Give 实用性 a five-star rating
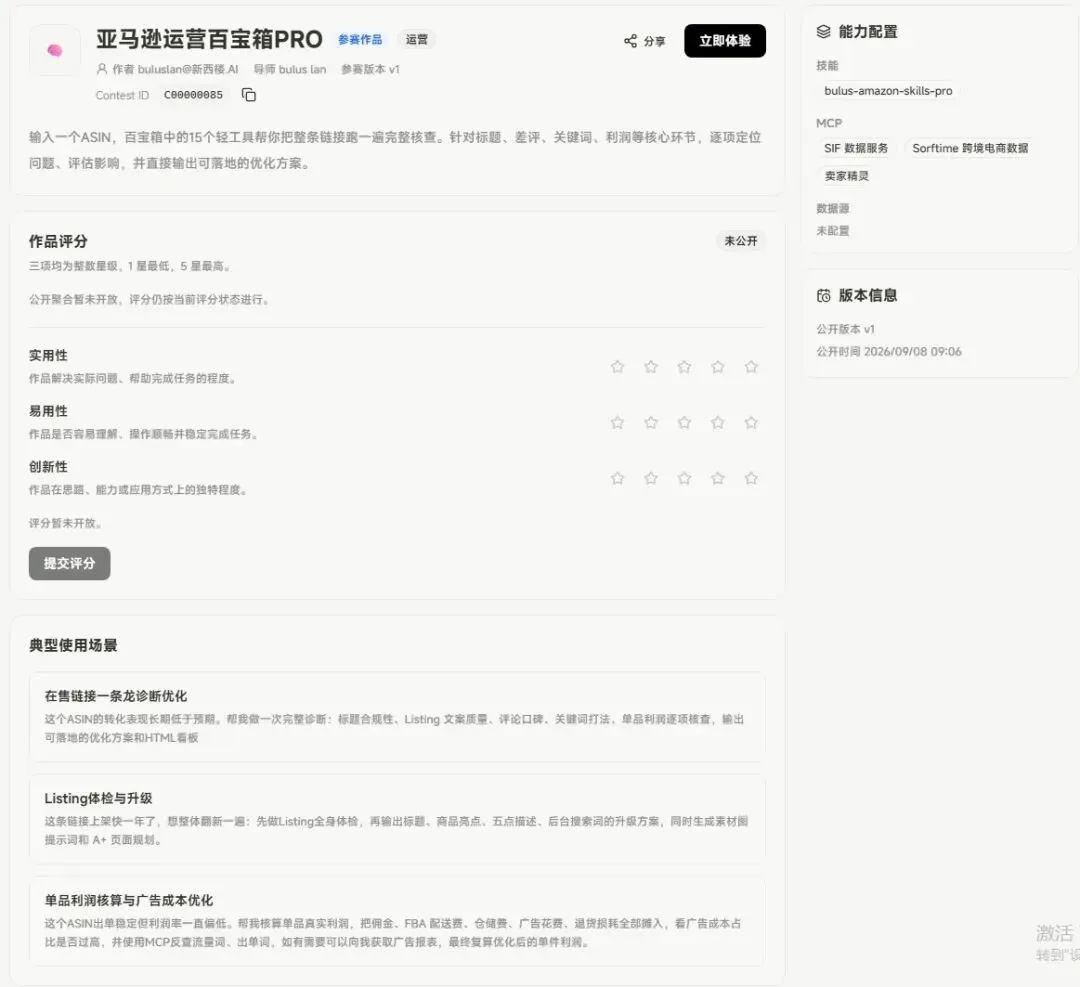1080x987 pixels. coord(751,366)
